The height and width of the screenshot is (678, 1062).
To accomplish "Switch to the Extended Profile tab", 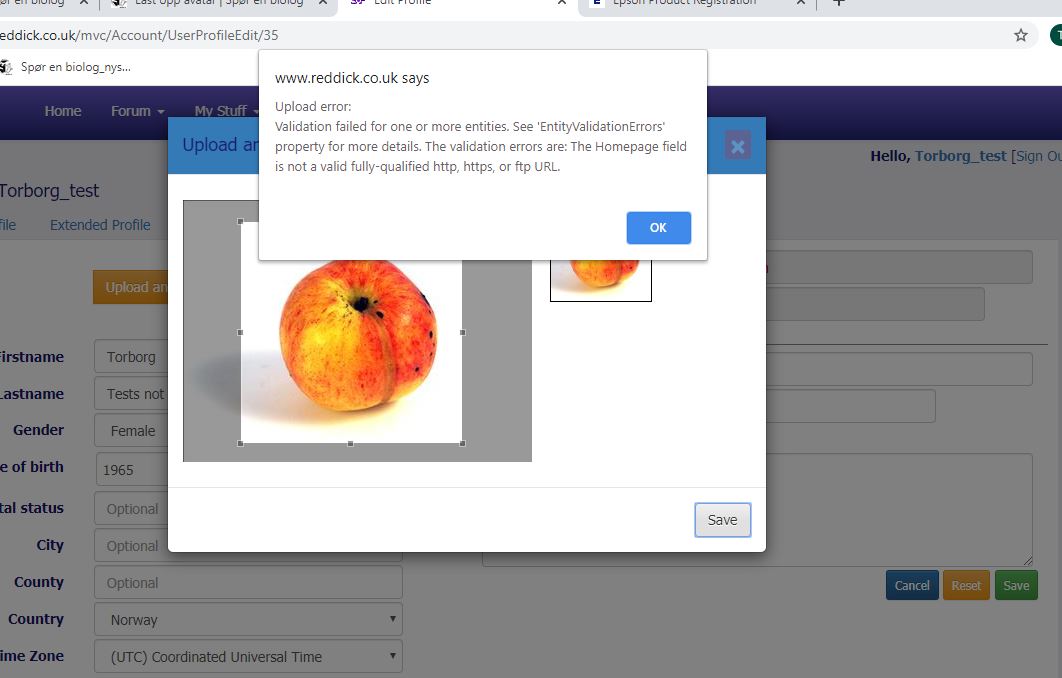I will pyautogui.click(x=100, y=225).
